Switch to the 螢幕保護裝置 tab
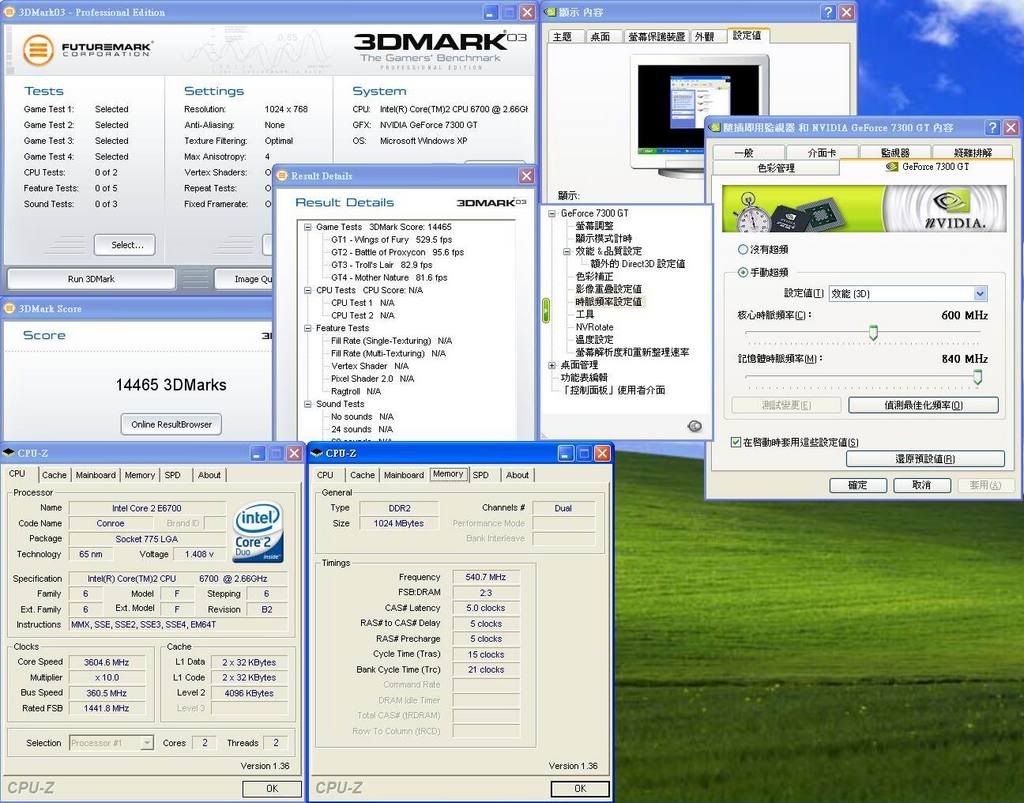1024x803 pixels. [656, 37]
